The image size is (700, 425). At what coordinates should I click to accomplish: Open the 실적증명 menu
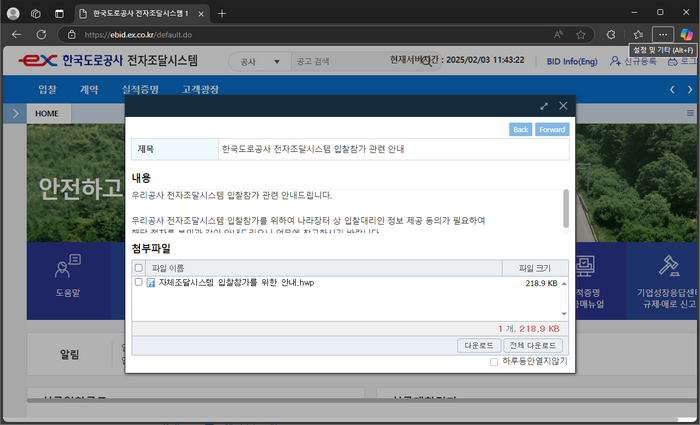(x=140, y=89)
